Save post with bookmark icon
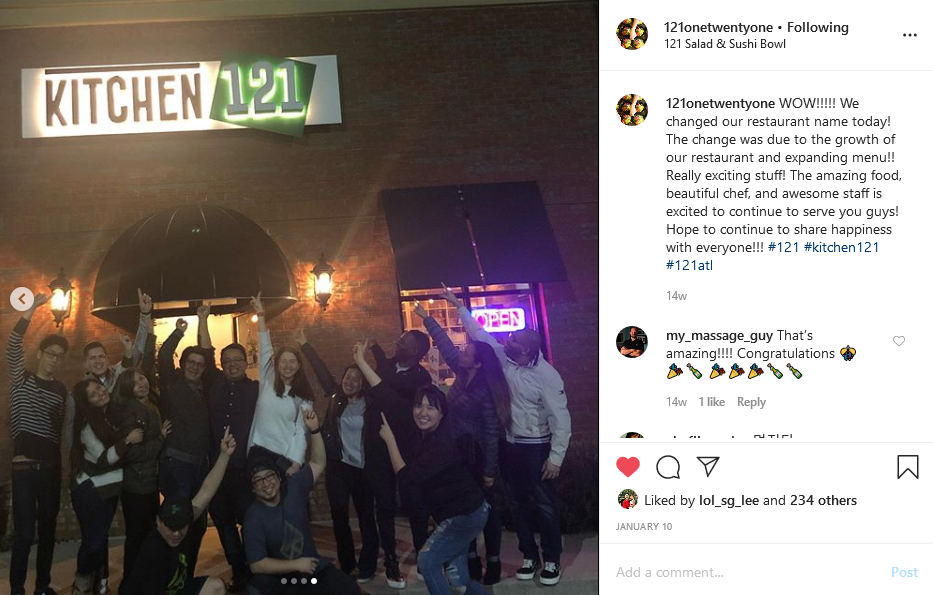 click(907, 467)
